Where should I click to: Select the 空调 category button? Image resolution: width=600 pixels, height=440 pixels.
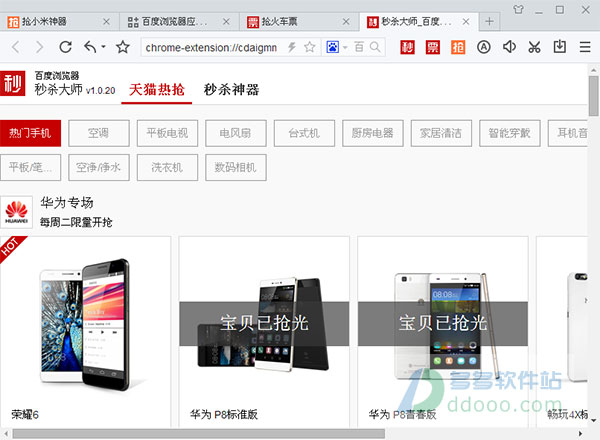coord(99,133)
